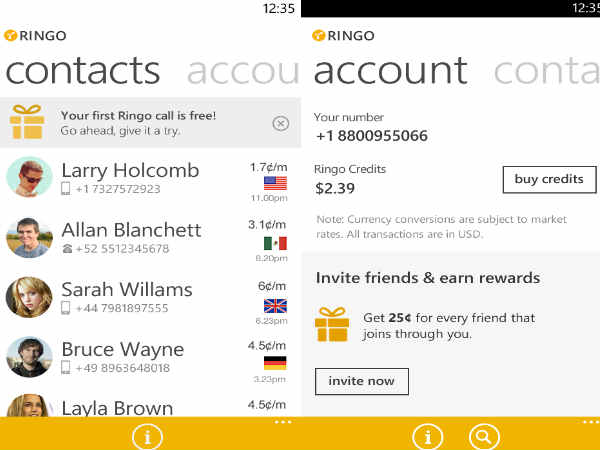Tap the Mexico flag next to Allan Blanchett

coord(275,243)
